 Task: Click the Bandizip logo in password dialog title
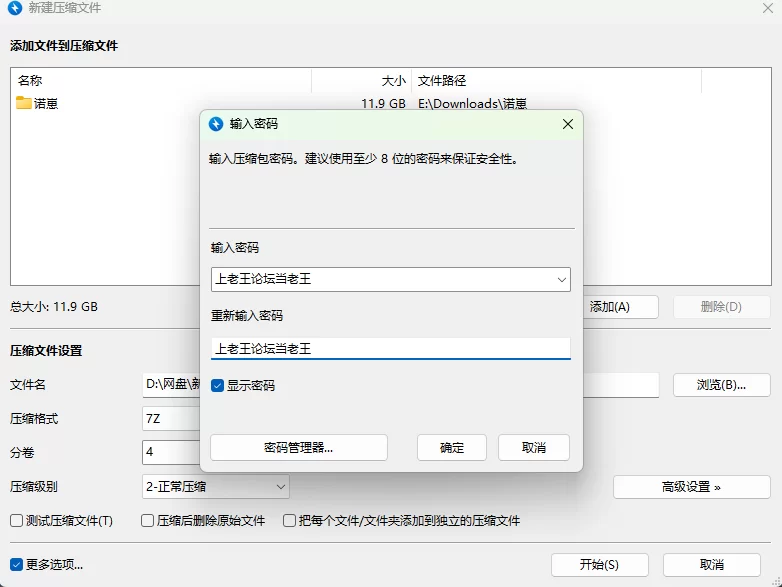click(x=216, y=124)
